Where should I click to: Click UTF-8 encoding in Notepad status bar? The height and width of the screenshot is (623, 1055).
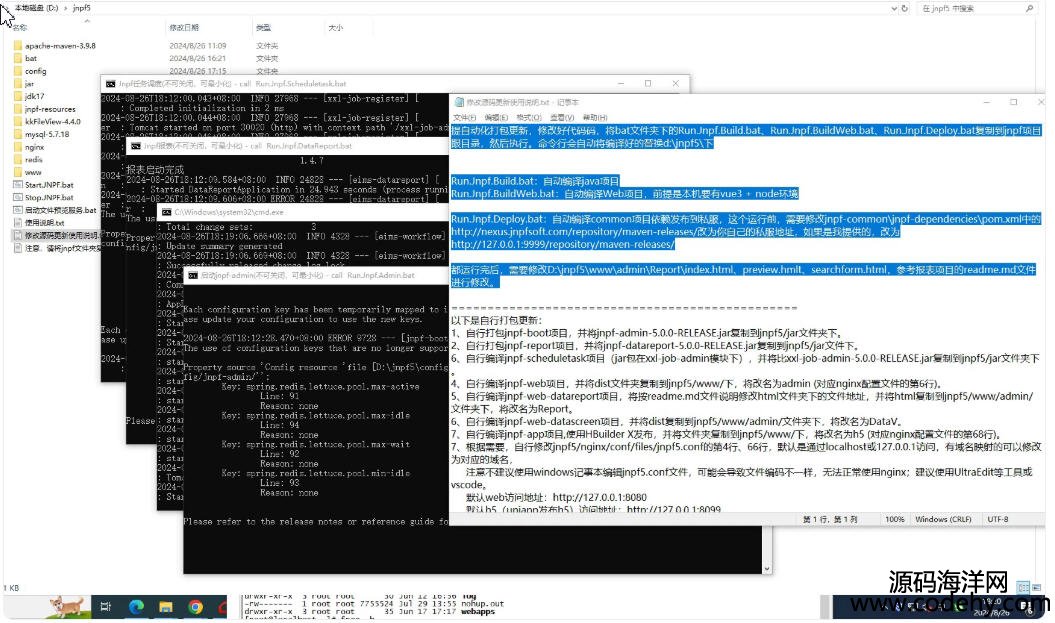[998, 519]
